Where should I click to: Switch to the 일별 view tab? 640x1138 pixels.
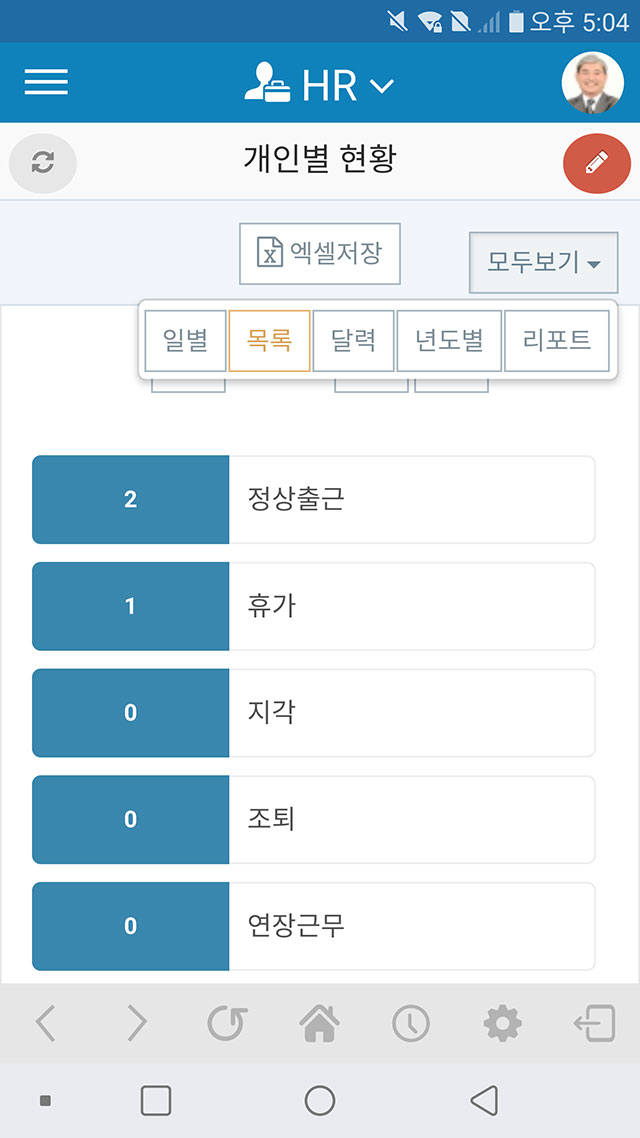point(186,340)
